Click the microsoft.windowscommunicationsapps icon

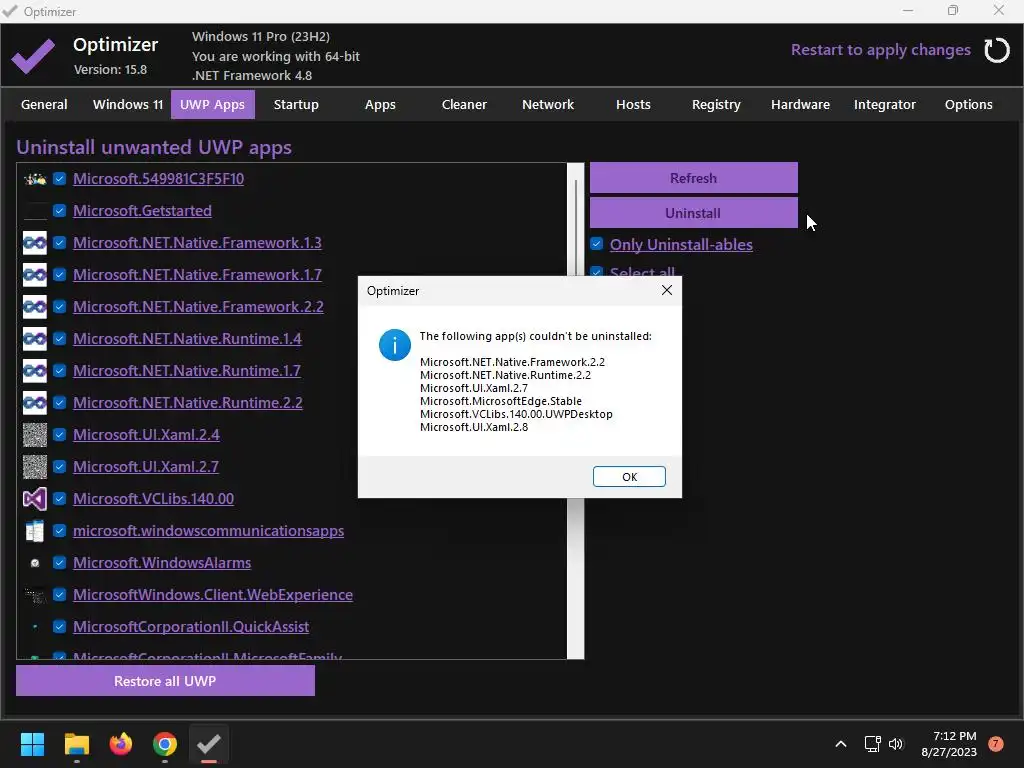tap(35, 531)
